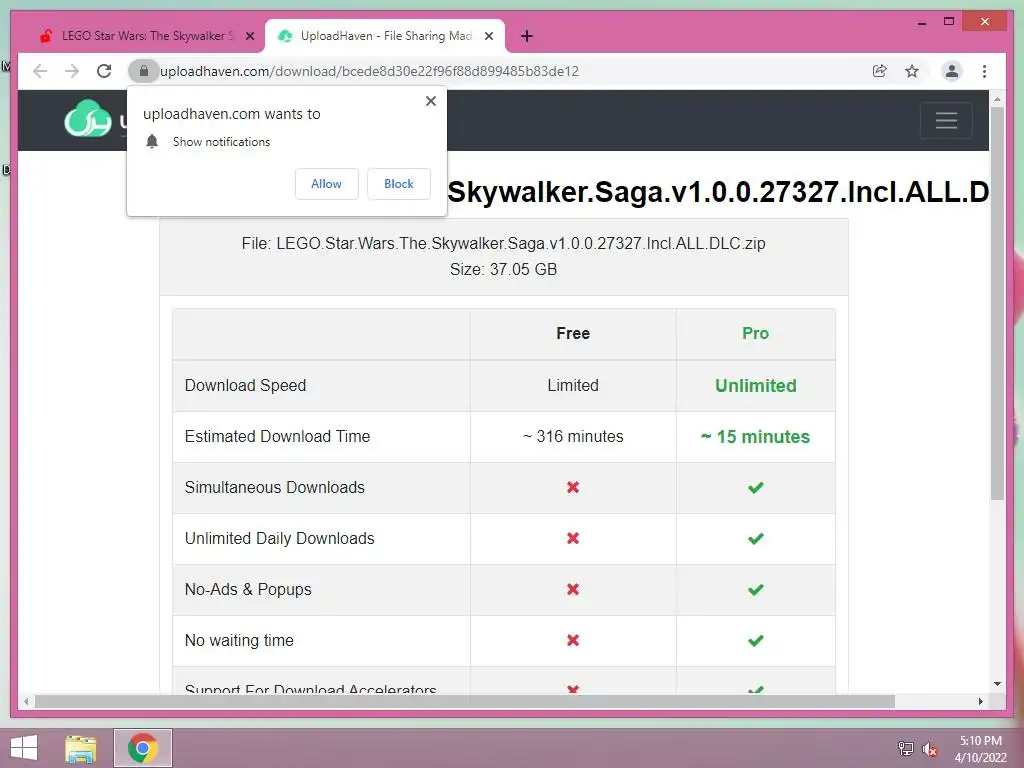Click red X for No-Ads & Popups
This screenshot has width=1024, height=768.
(573, 589)
